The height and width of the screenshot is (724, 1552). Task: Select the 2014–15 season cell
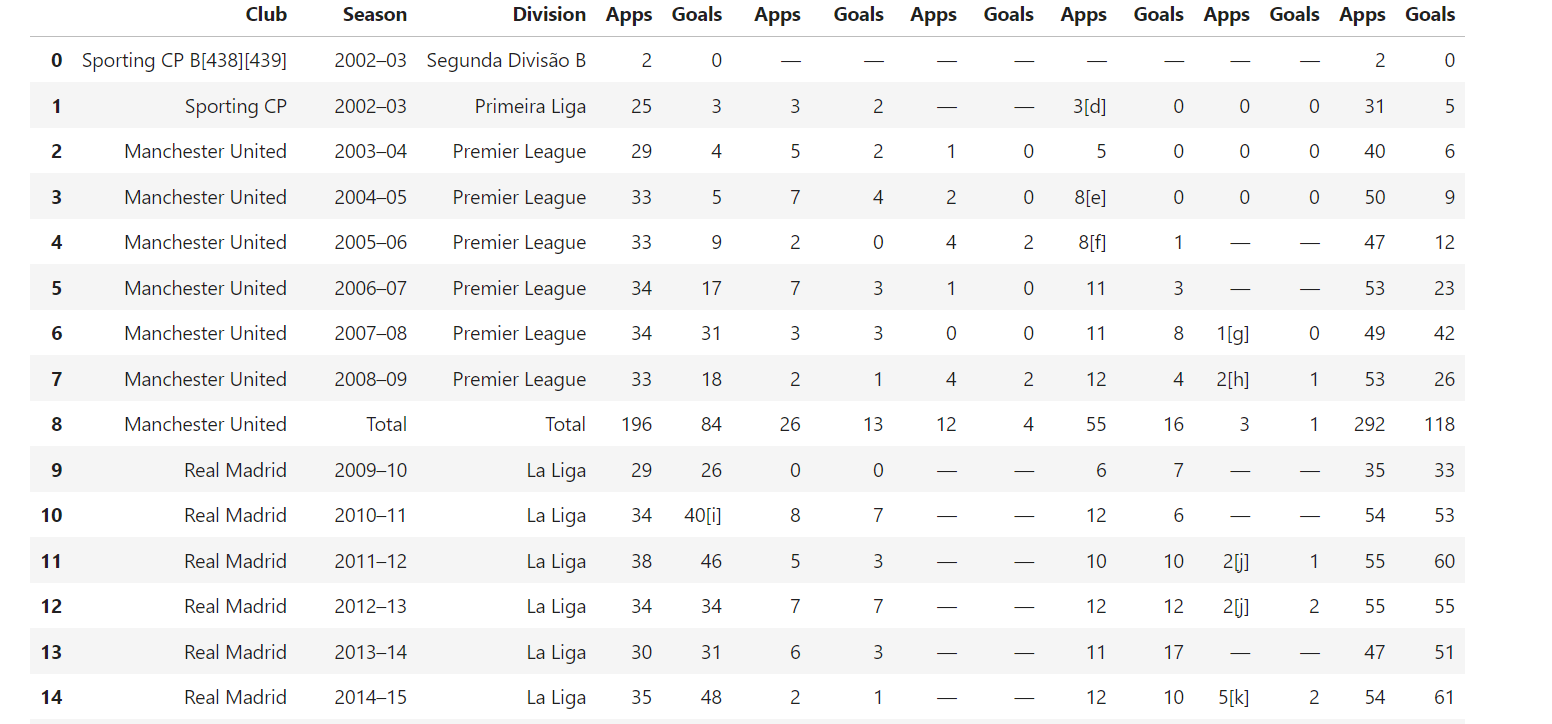371,697
